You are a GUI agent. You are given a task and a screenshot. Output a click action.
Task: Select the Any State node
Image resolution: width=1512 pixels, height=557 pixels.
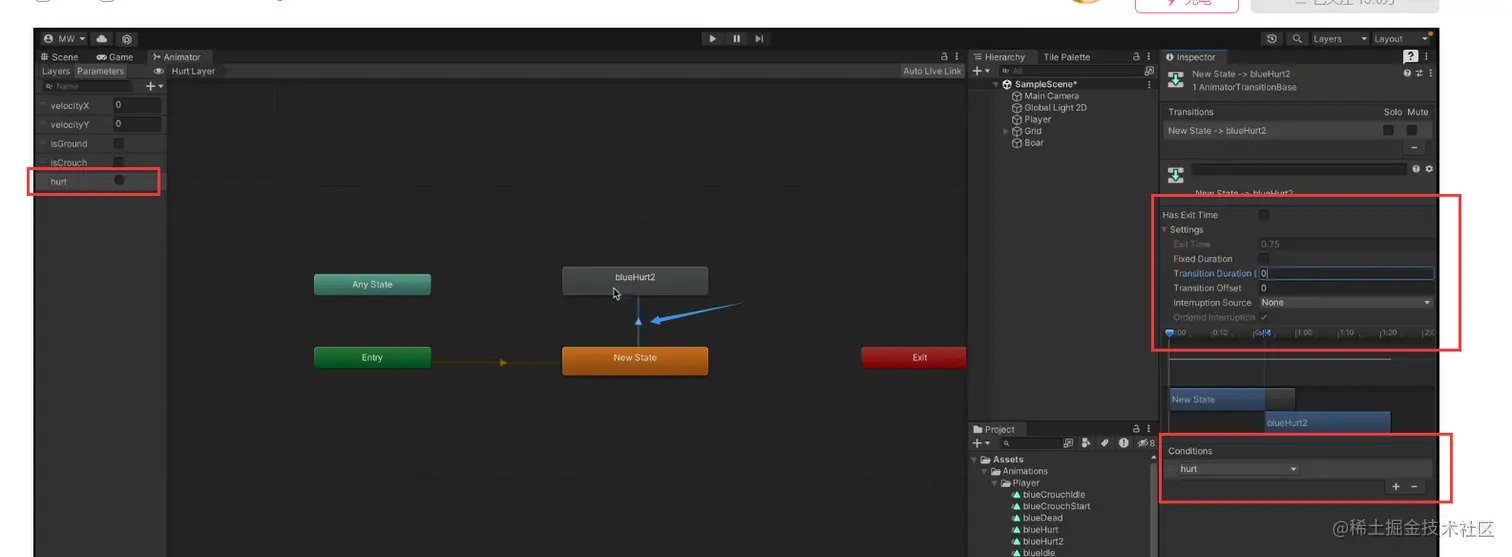coord(372,285)
